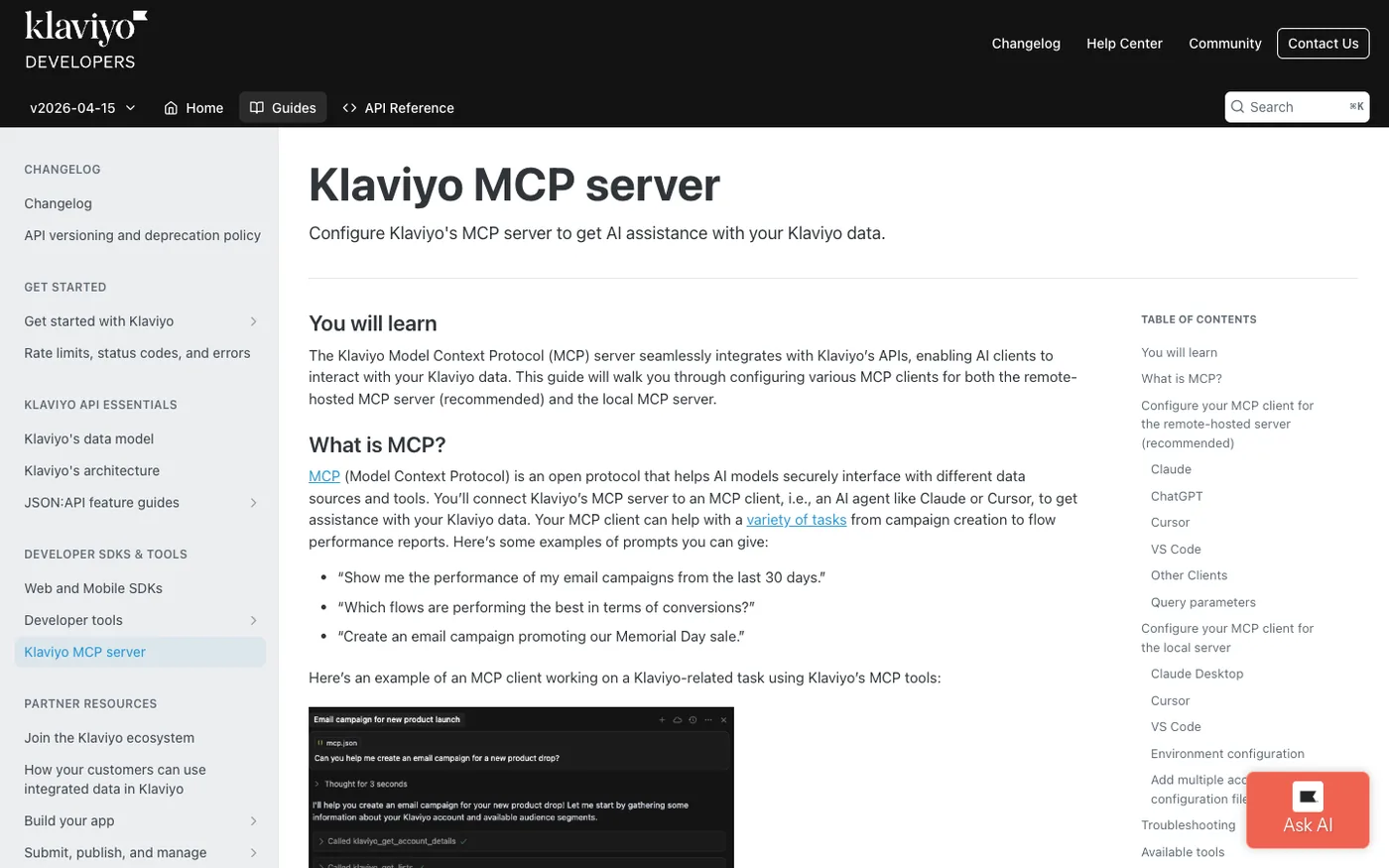Jump to 'You will learn' in contents
The width and height of the screenshot is (1389, 868).
(x=1180, y=352)
